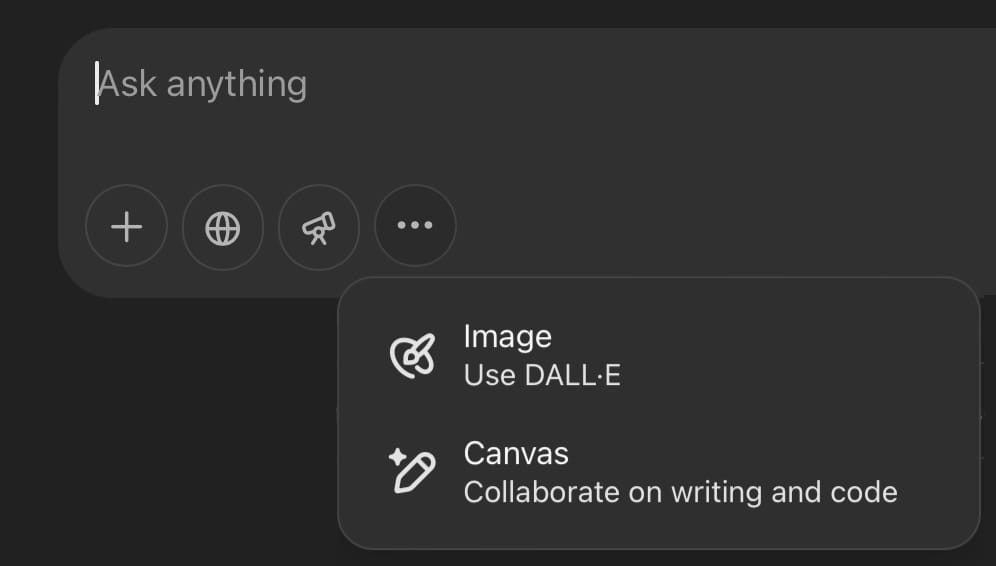996x566 pixels.
Task: Click the "Ask anything" prompt field
Action: pos(400,85)
